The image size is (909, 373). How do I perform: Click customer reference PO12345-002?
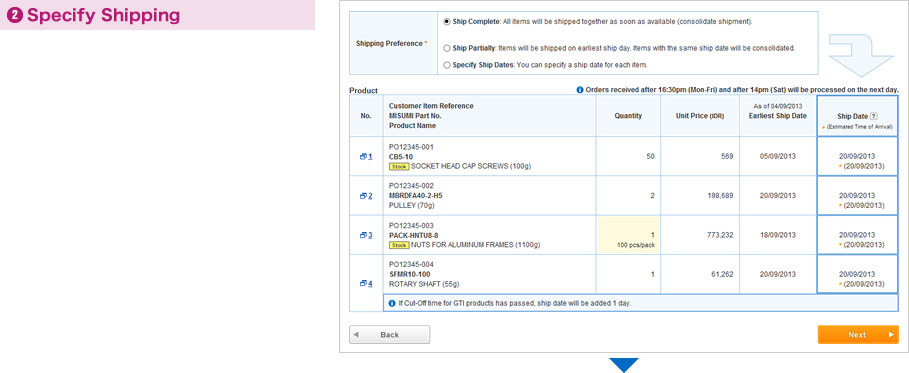click(x=411, y=186)
